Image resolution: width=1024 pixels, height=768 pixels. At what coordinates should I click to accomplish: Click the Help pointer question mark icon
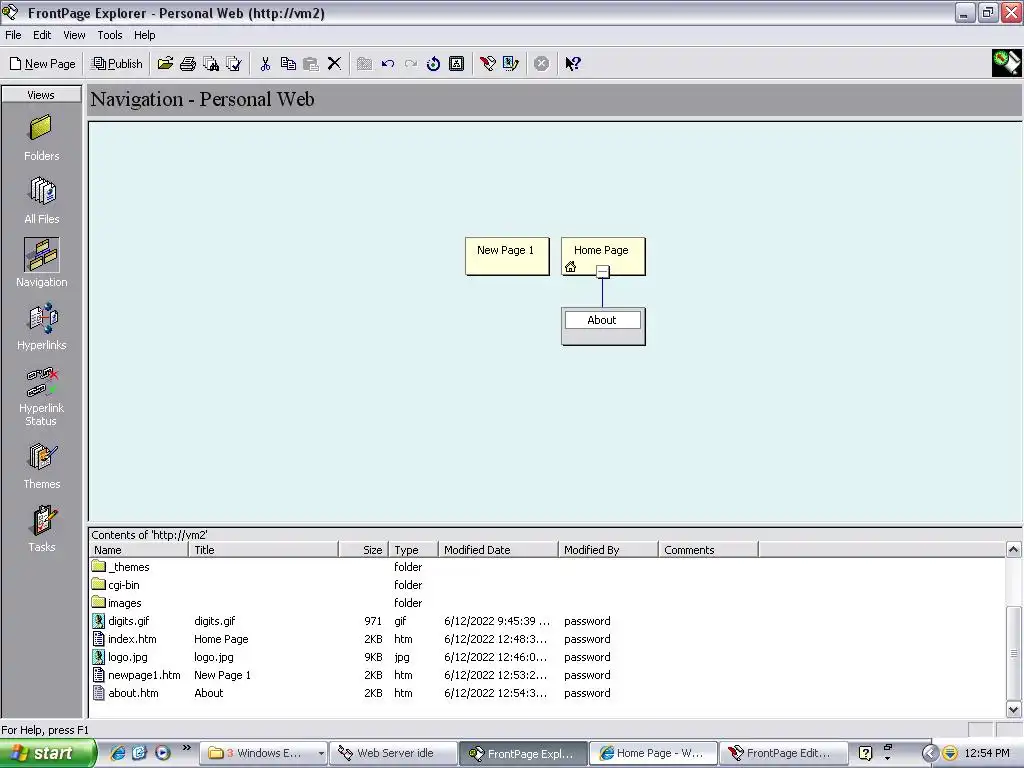pos(573,63)
